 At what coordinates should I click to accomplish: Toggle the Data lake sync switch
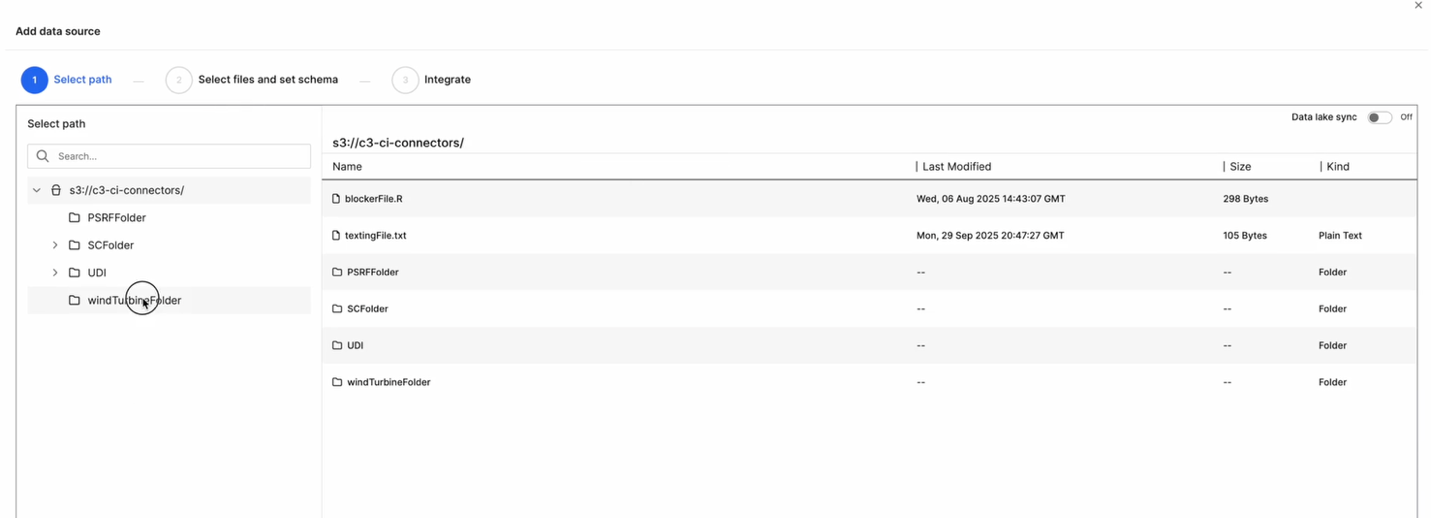click(x=1379, y=117)
